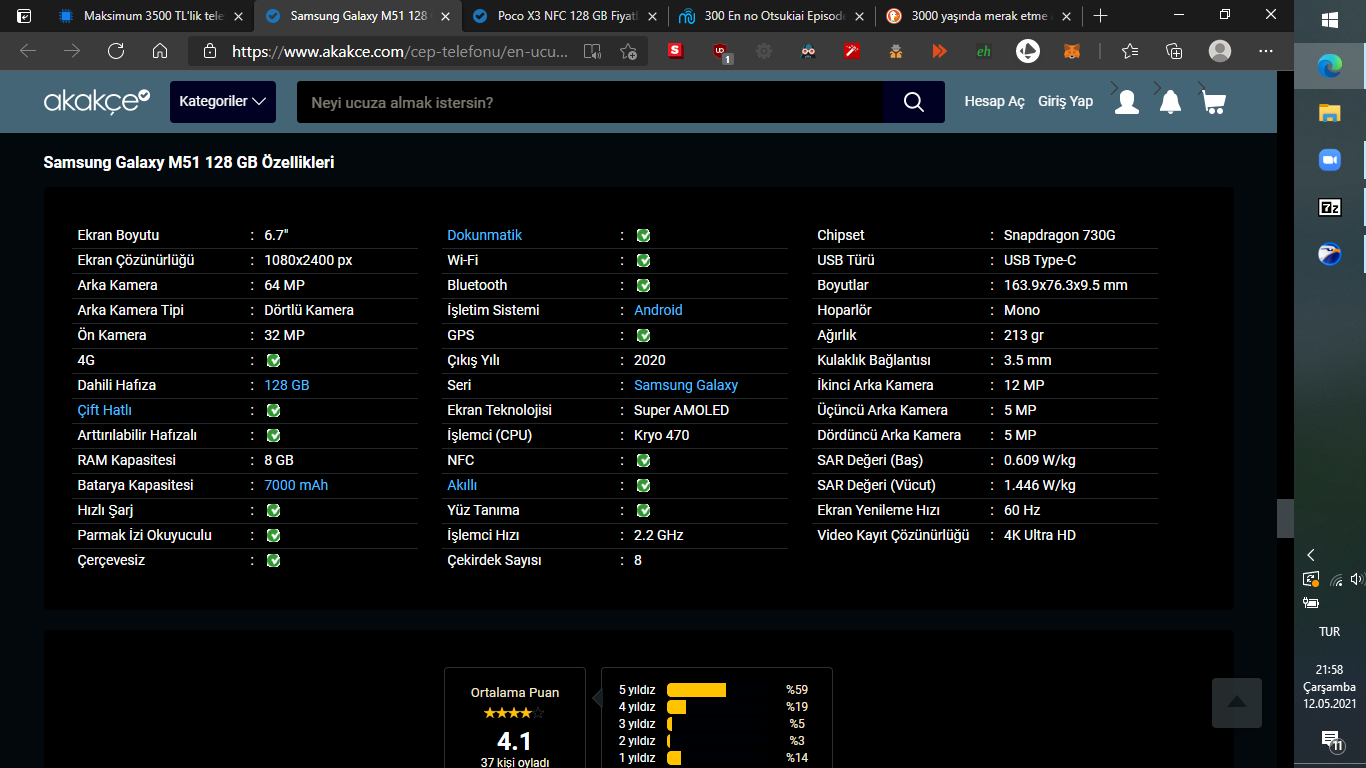Click the Snapdragon 730G chipset value
Image resolution: width=1366 pixels, height=768 pixels.
(x=1059, y=235)
